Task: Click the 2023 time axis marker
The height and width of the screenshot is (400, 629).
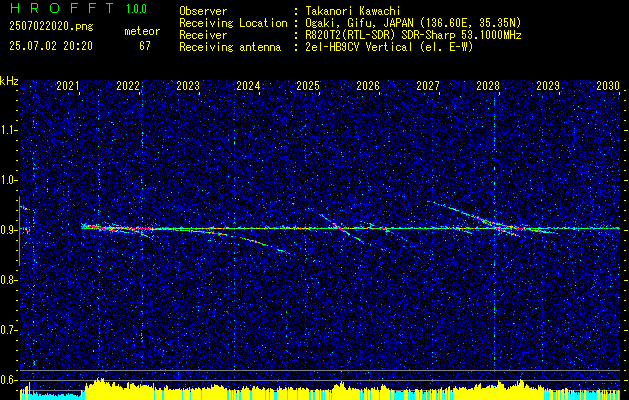Action: pos(188,86)
